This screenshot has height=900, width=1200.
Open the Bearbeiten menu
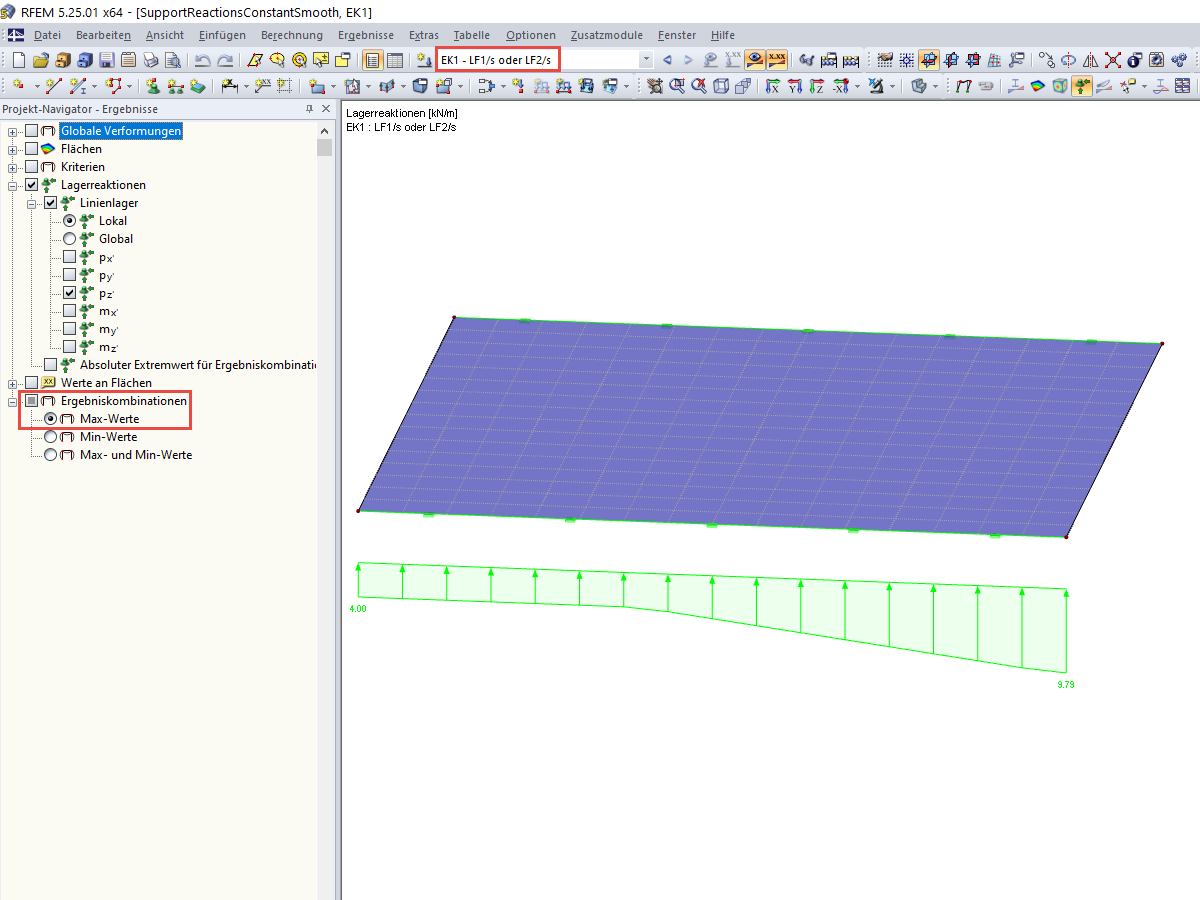[x=103, y=35]
